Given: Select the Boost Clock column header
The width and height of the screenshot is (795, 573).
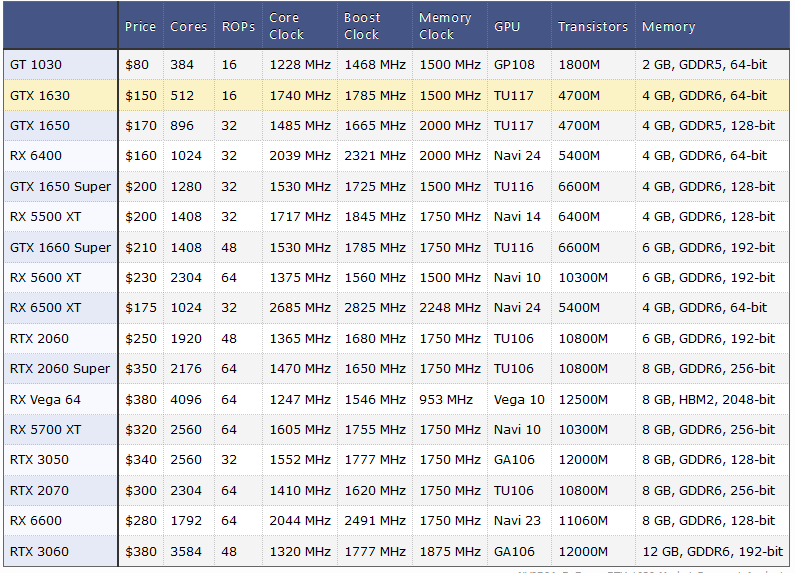Looking at the screenshot, I should [x=362, y=27].
